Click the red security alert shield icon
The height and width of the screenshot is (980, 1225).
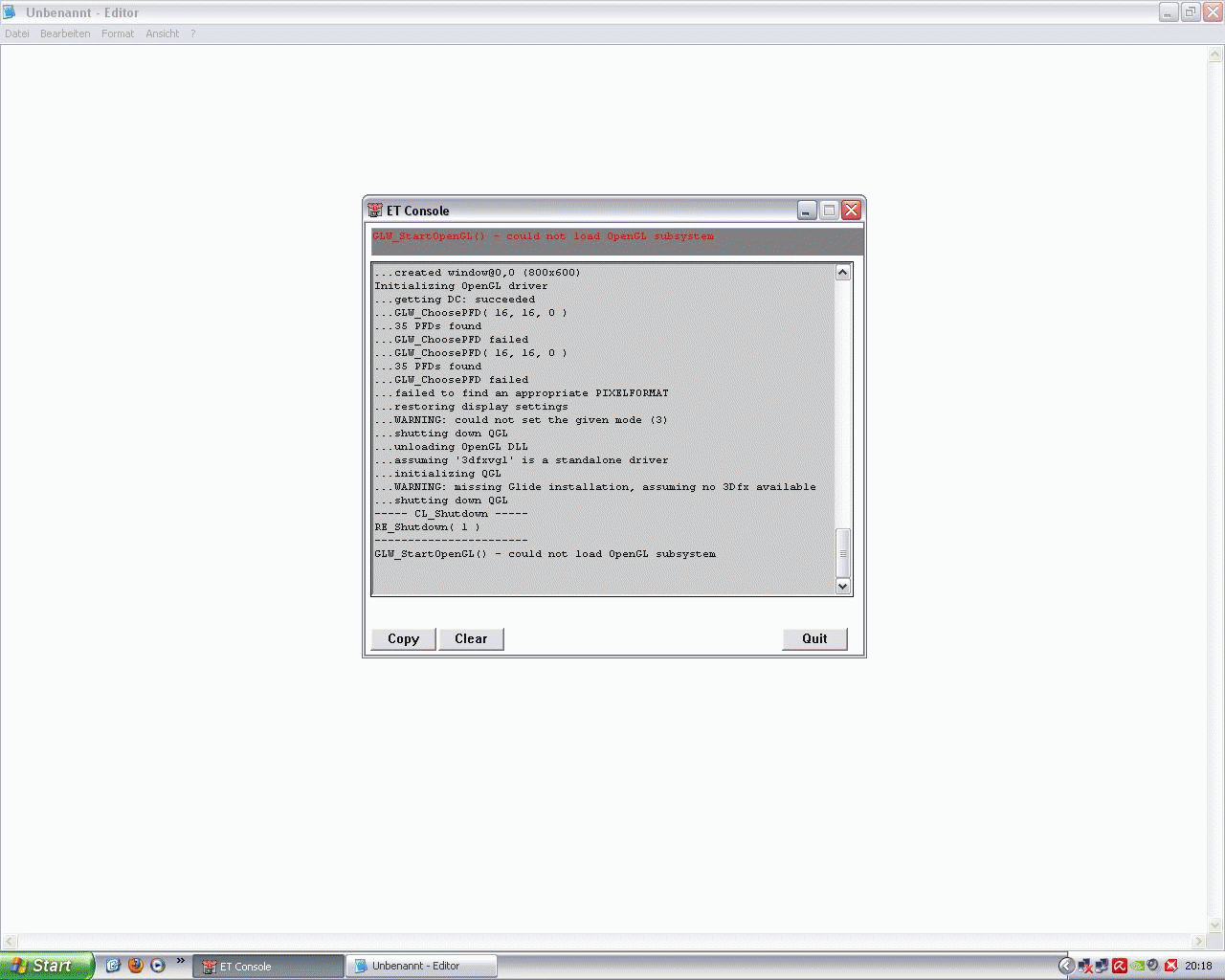pos(1170,966)
